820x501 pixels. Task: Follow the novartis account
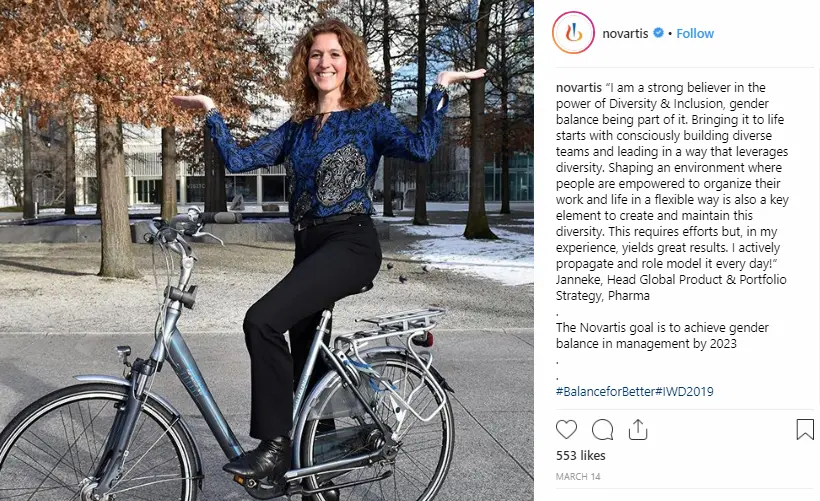695,33
